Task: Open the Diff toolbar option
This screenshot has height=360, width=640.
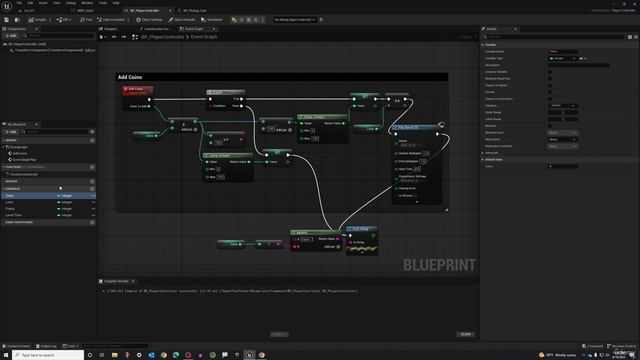Action: point(64,20)
